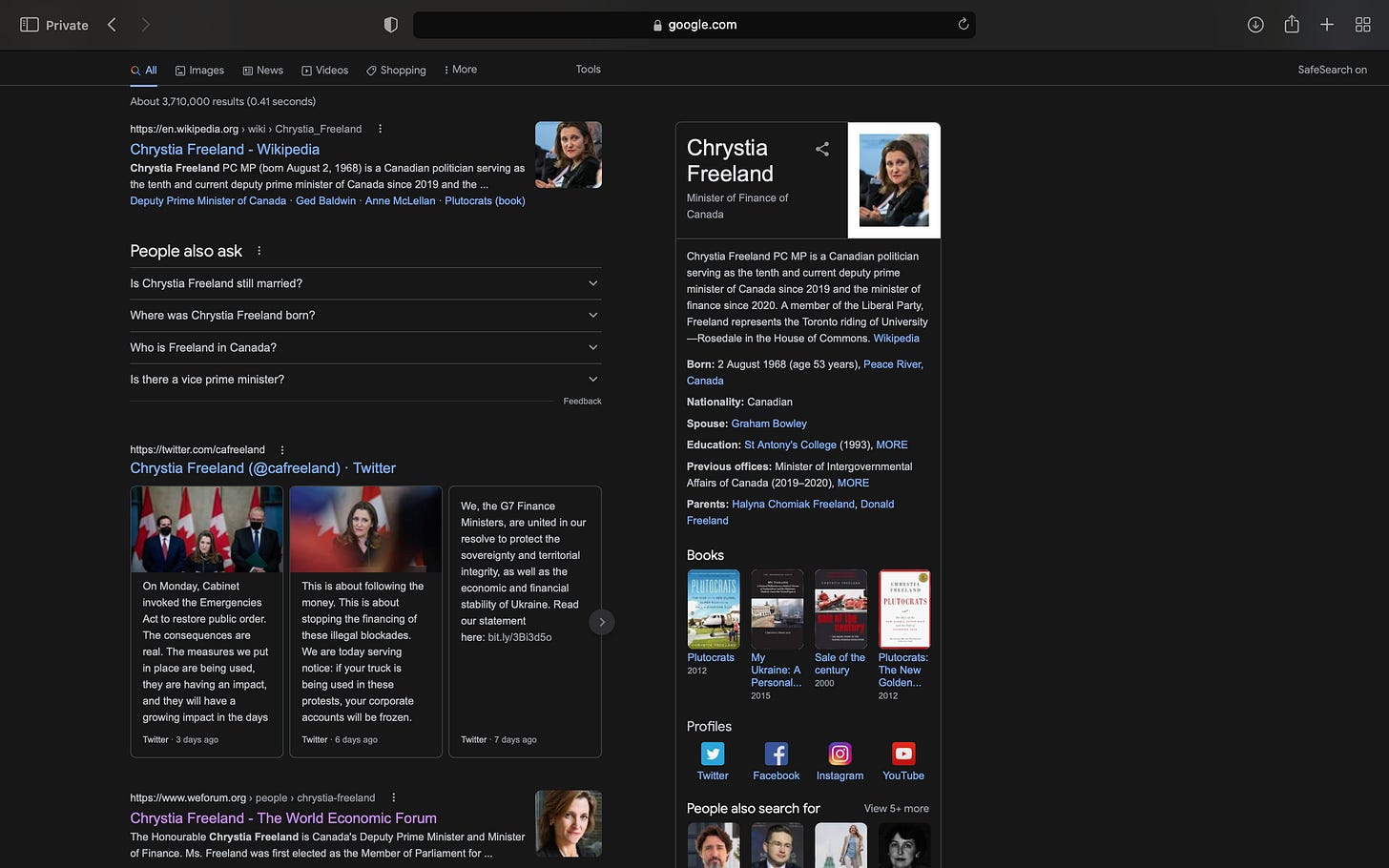1389x868 pixels.
Task: Open Plutocrats: The New Golden book
Action: [x=904, y=610]
